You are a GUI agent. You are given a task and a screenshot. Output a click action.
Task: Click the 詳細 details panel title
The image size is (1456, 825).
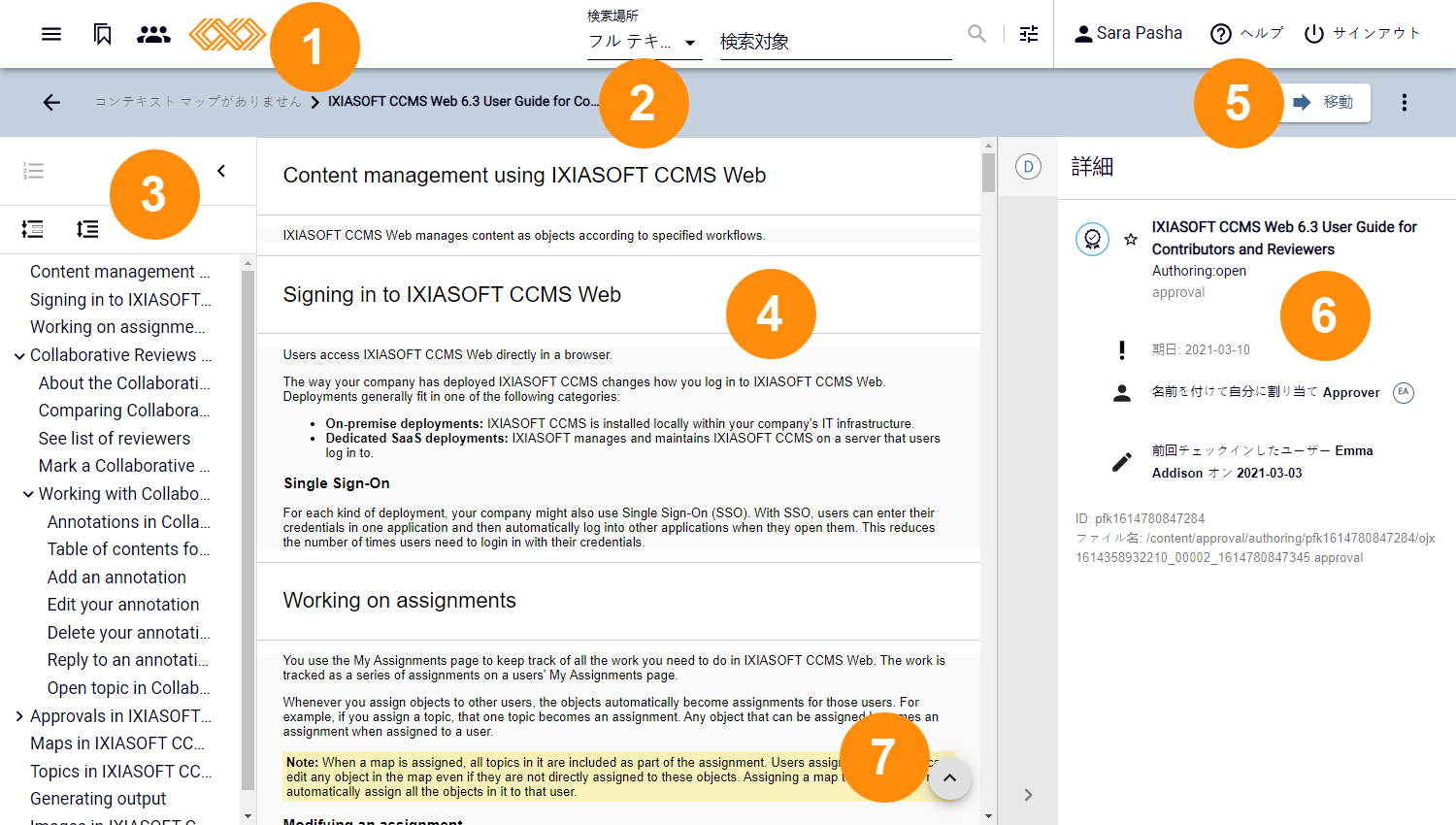[1092, 167]
